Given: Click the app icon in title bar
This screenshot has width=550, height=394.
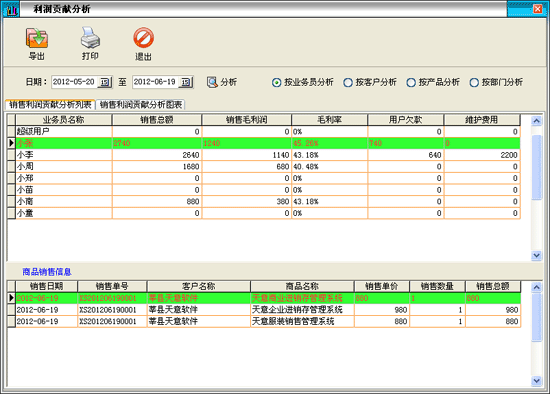Looking at the screenshot, I should 11,9.
